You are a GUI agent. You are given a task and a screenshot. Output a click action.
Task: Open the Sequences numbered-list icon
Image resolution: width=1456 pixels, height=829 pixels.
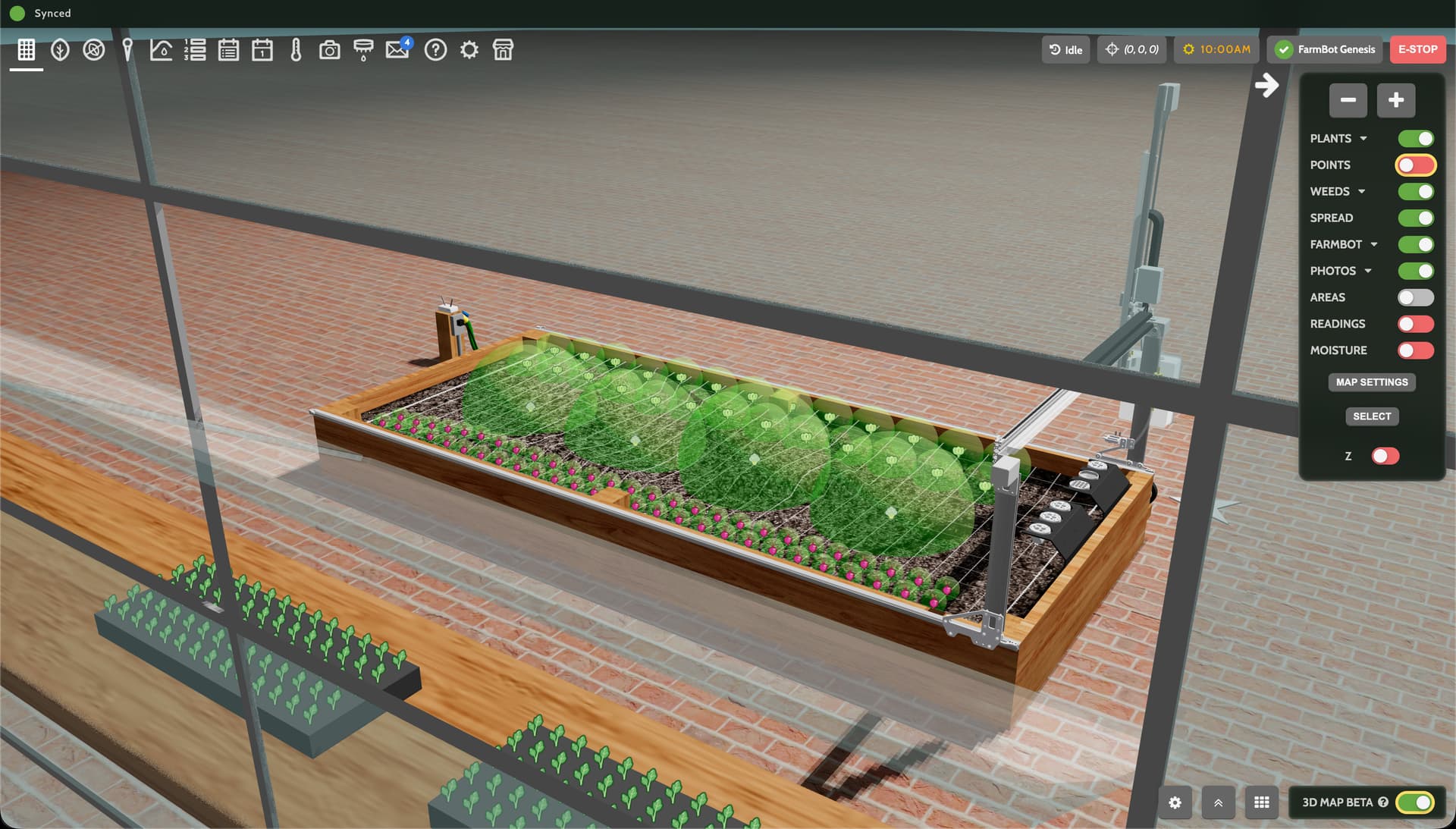tap(195, 50)
